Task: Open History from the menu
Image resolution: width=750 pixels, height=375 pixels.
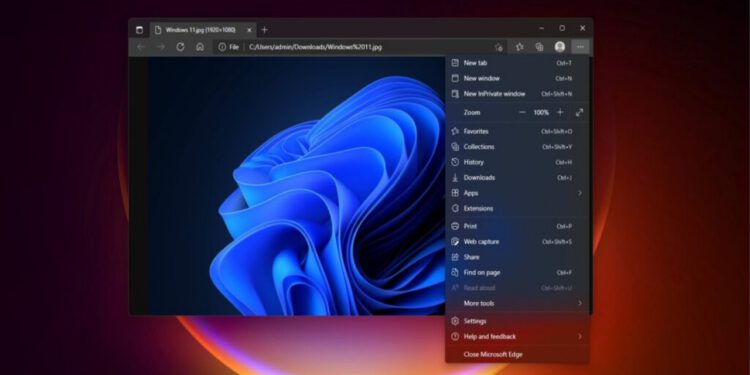Action: [517, 162]
